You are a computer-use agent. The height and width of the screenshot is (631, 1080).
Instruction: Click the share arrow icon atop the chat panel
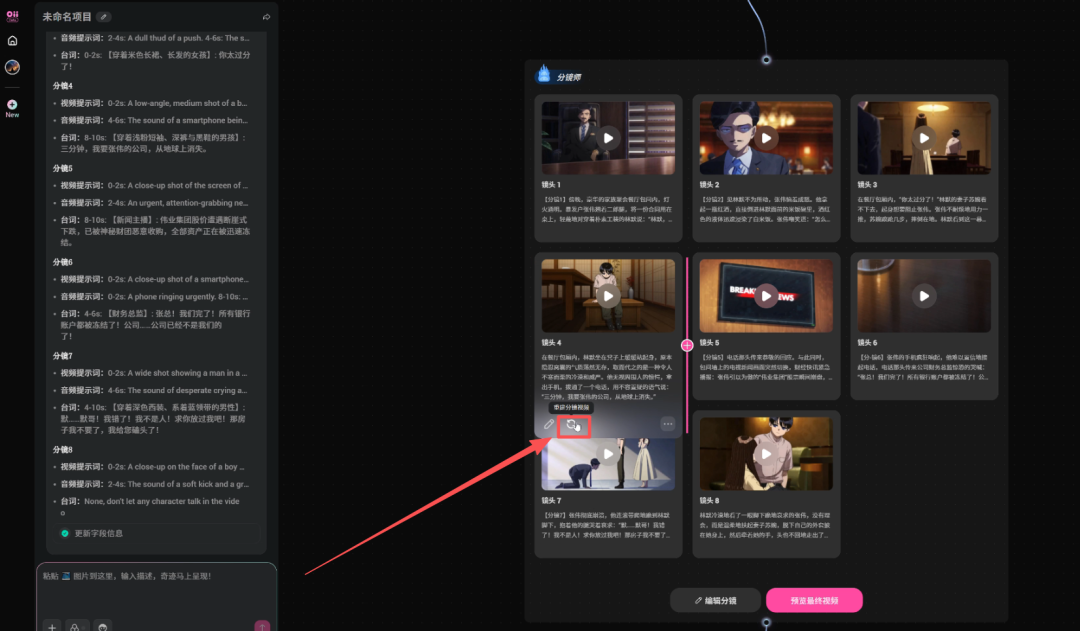[268, 17]
